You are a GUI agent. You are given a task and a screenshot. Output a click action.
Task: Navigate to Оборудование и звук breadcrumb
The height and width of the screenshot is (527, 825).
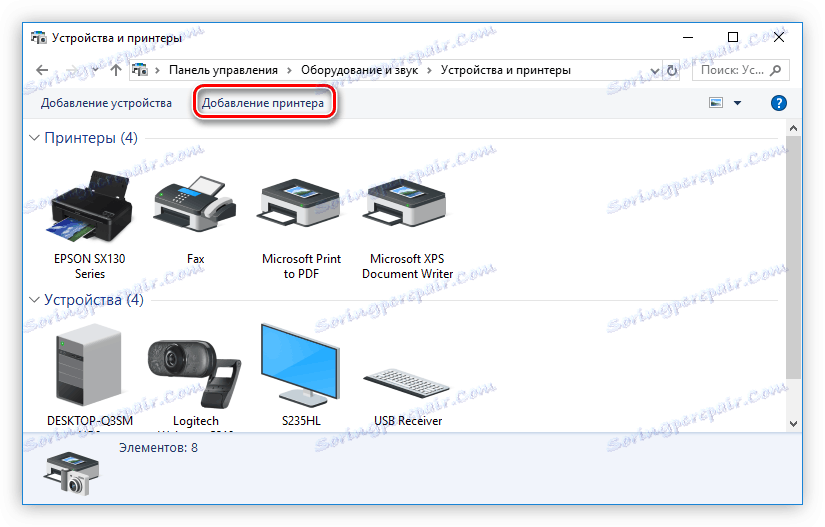click(359, 70)
